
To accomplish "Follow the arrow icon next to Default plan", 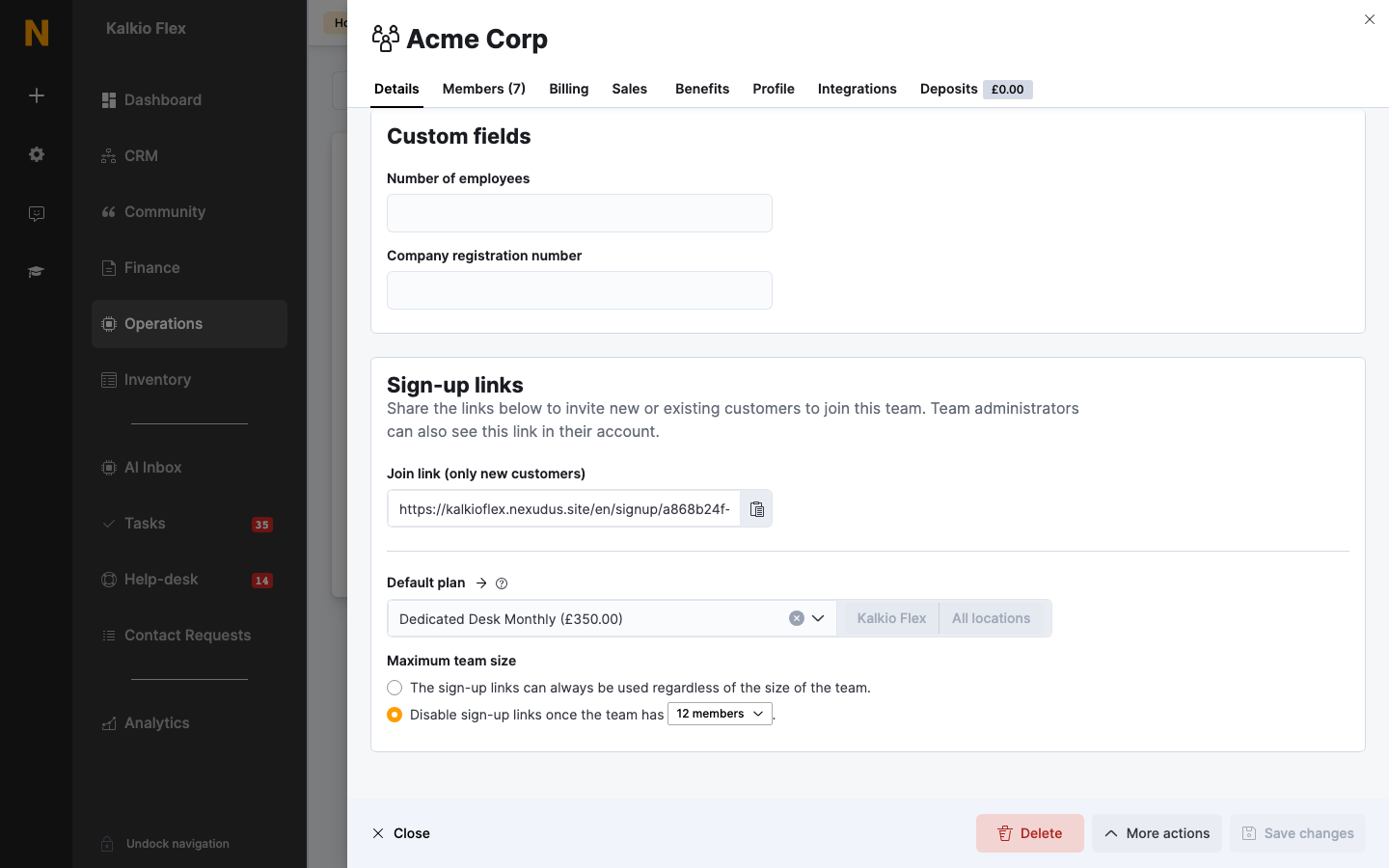I will 481,583.
